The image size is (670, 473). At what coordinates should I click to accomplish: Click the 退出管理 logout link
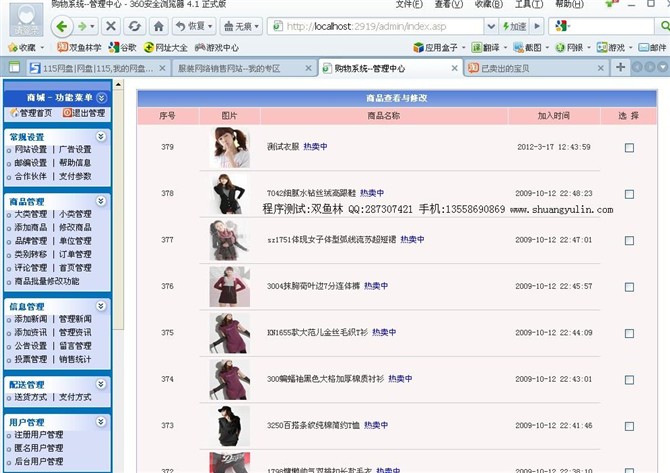click(x=84, y=113)
